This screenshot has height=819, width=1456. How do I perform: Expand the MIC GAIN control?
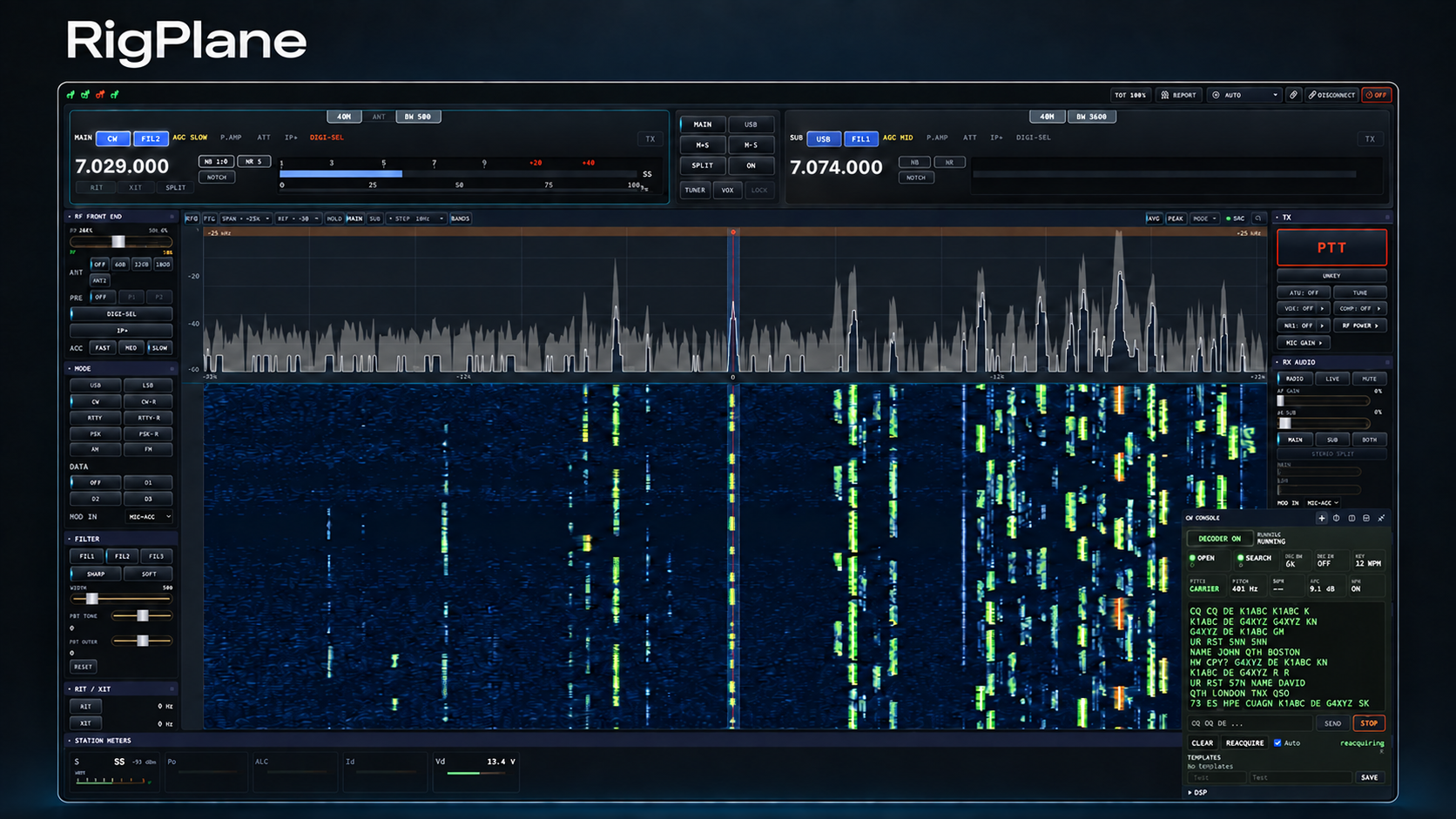pos(1303,343)
